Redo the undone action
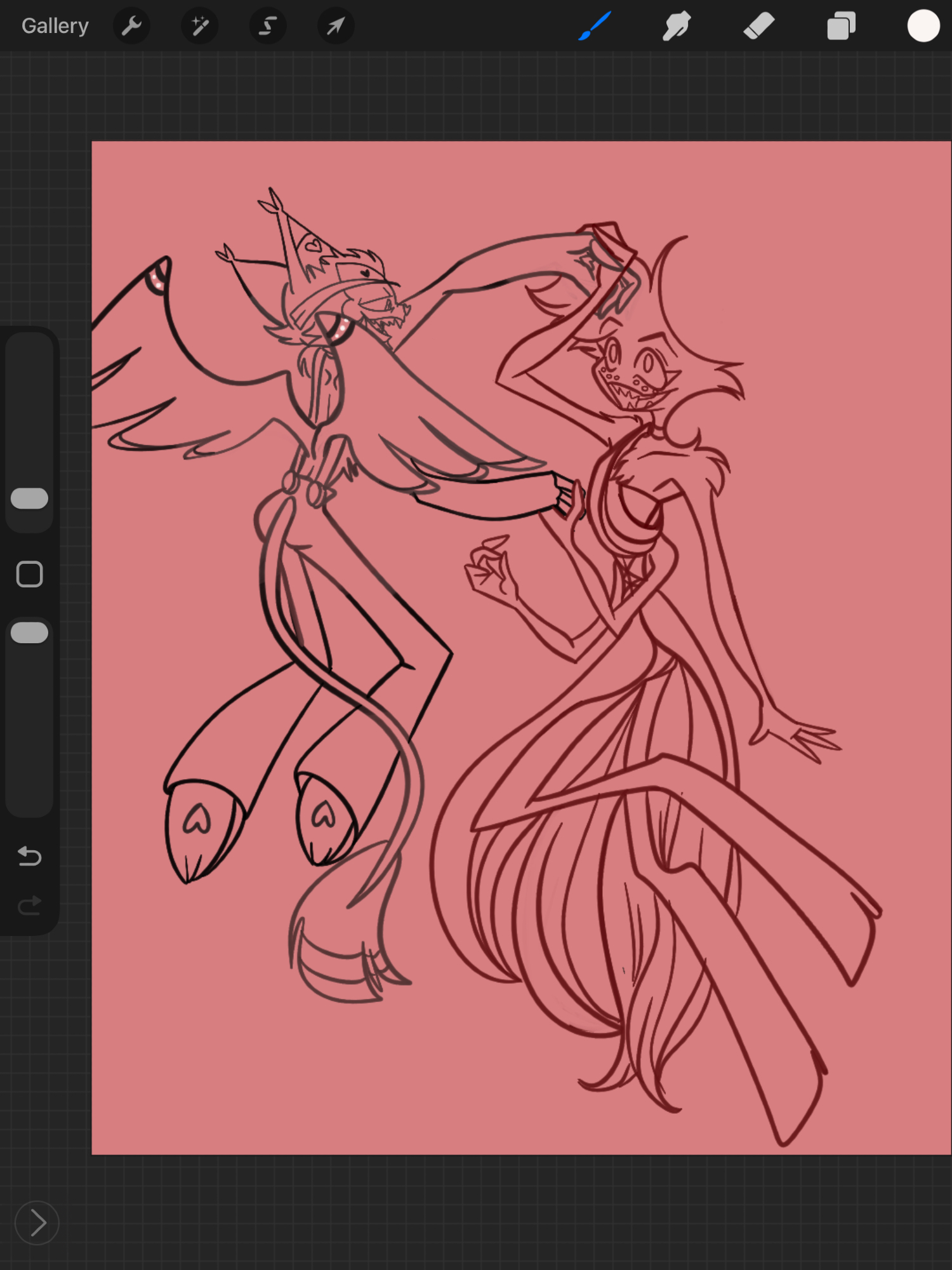Image resolution: width=952 pixels, height=1270 pixels. tap(30, 906)
